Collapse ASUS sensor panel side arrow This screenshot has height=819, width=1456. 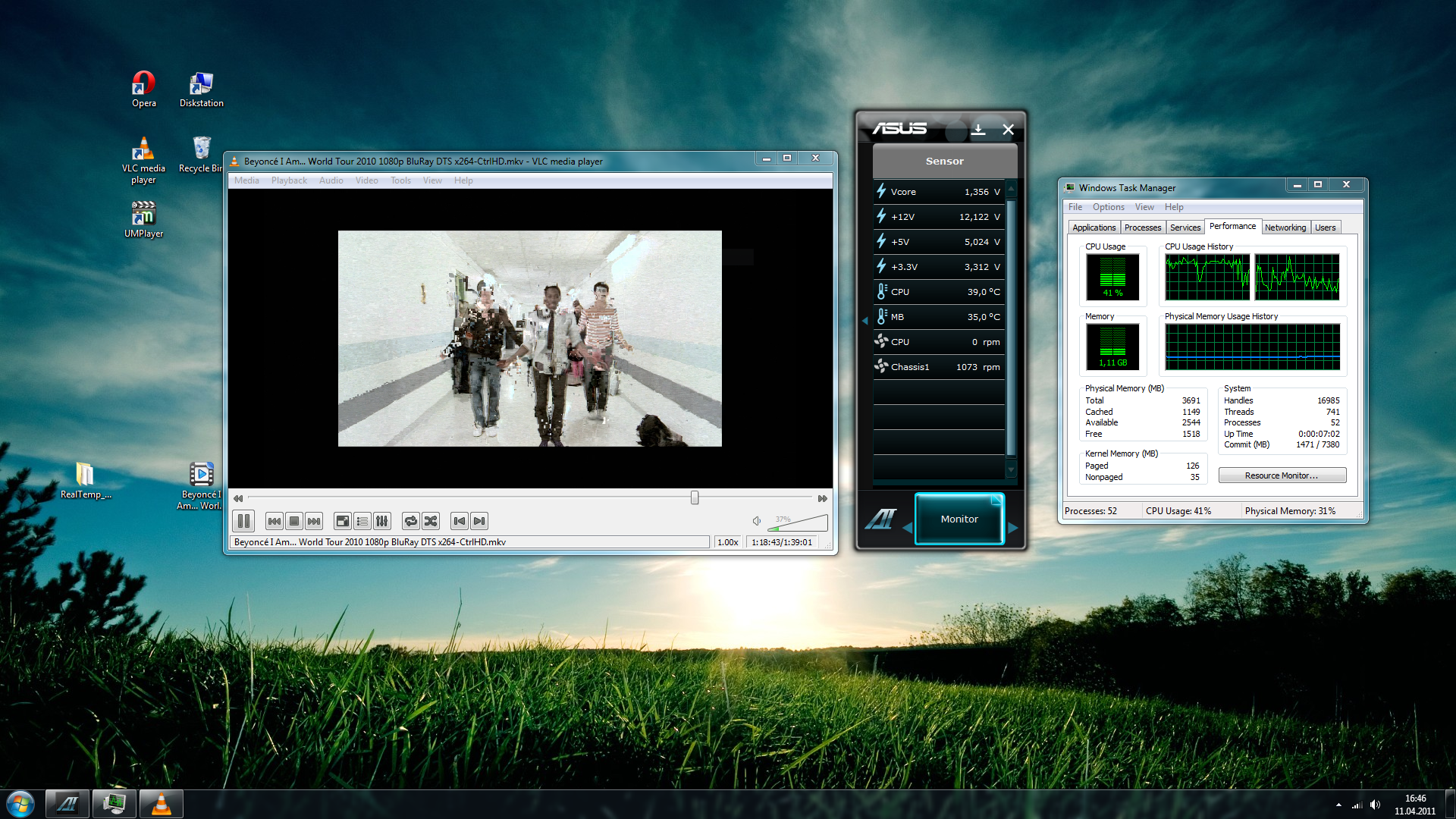pyautogui.click(x=865, y=321)
